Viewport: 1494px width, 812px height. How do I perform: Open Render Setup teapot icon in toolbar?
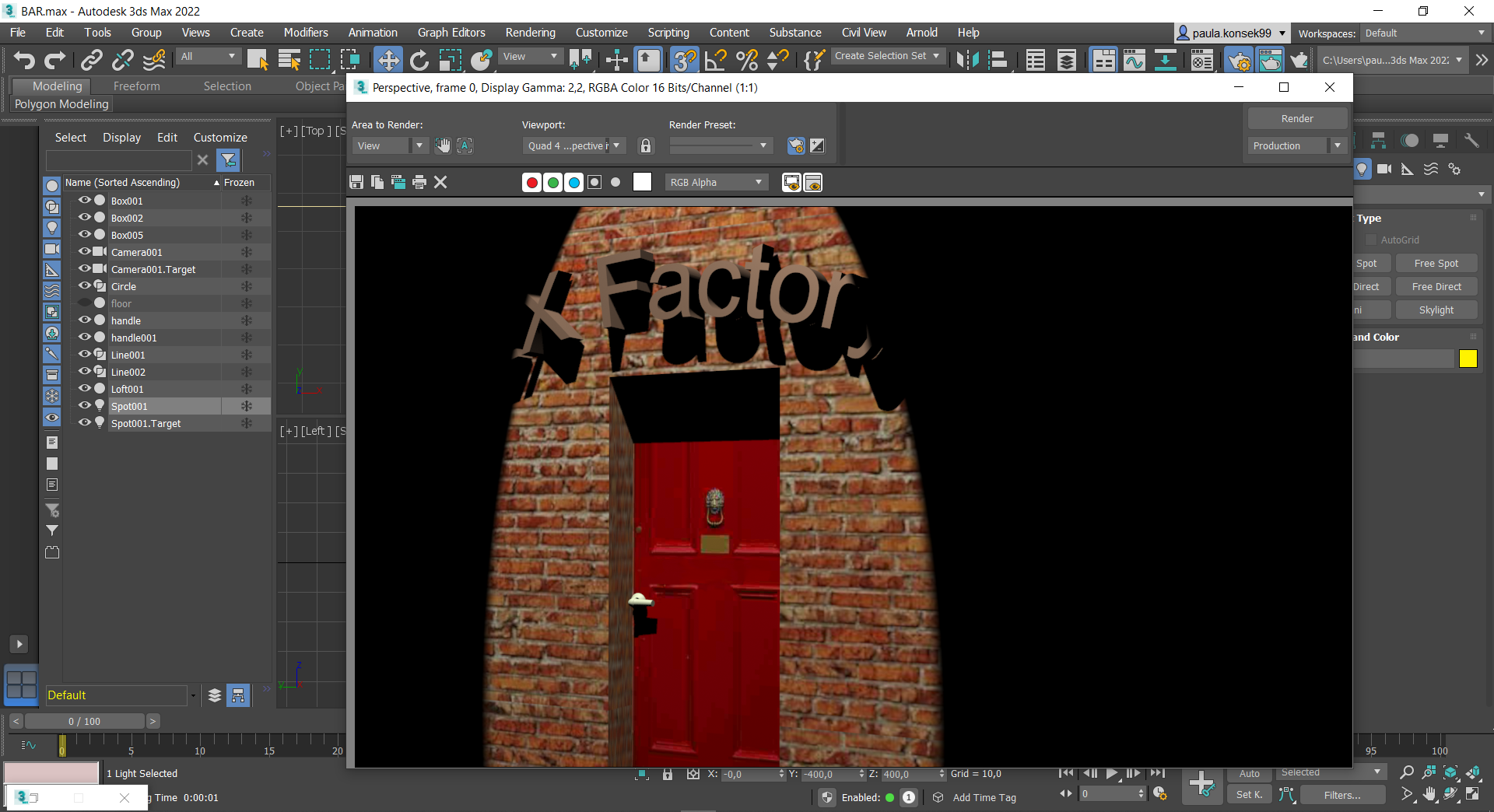(1239, 60)
